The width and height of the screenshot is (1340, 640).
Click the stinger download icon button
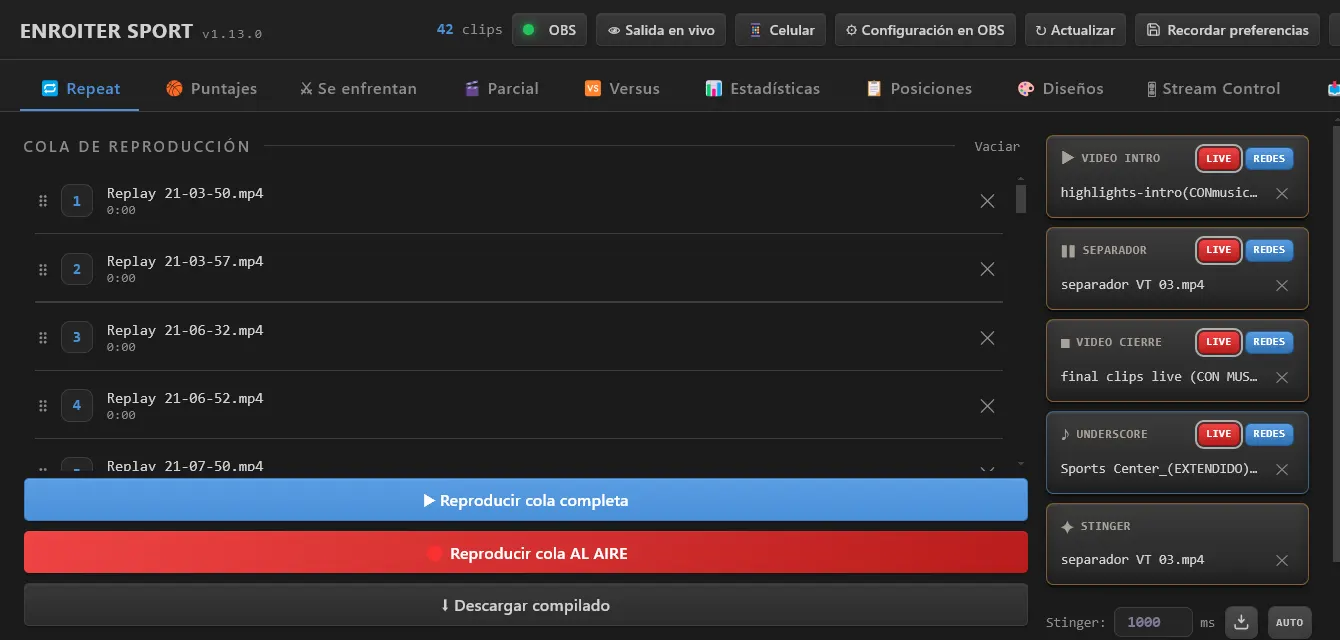tap(1241, 622)
